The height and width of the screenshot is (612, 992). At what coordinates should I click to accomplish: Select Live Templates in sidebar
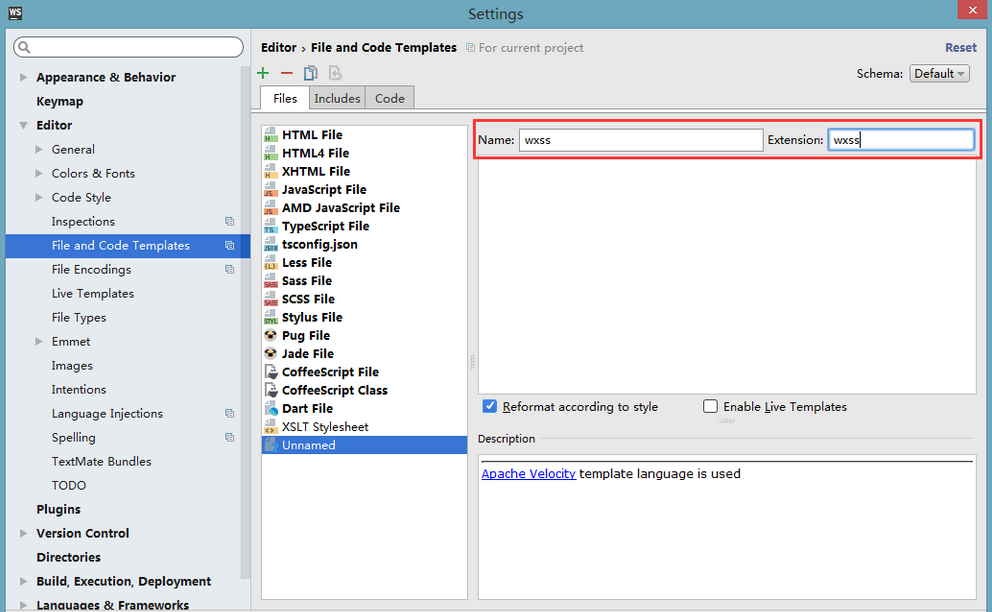92,294
